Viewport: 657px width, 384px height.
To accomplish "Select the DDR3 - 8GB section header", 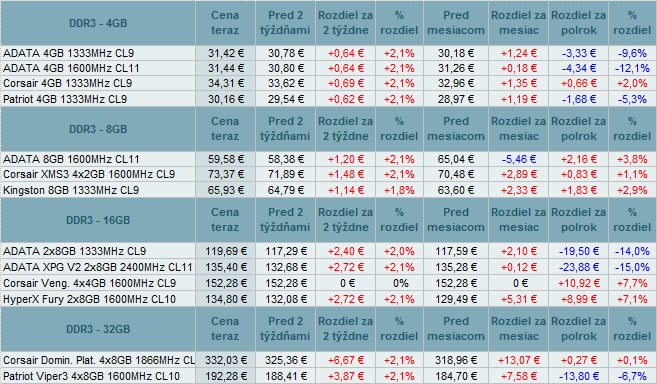I will click(98, 129).
